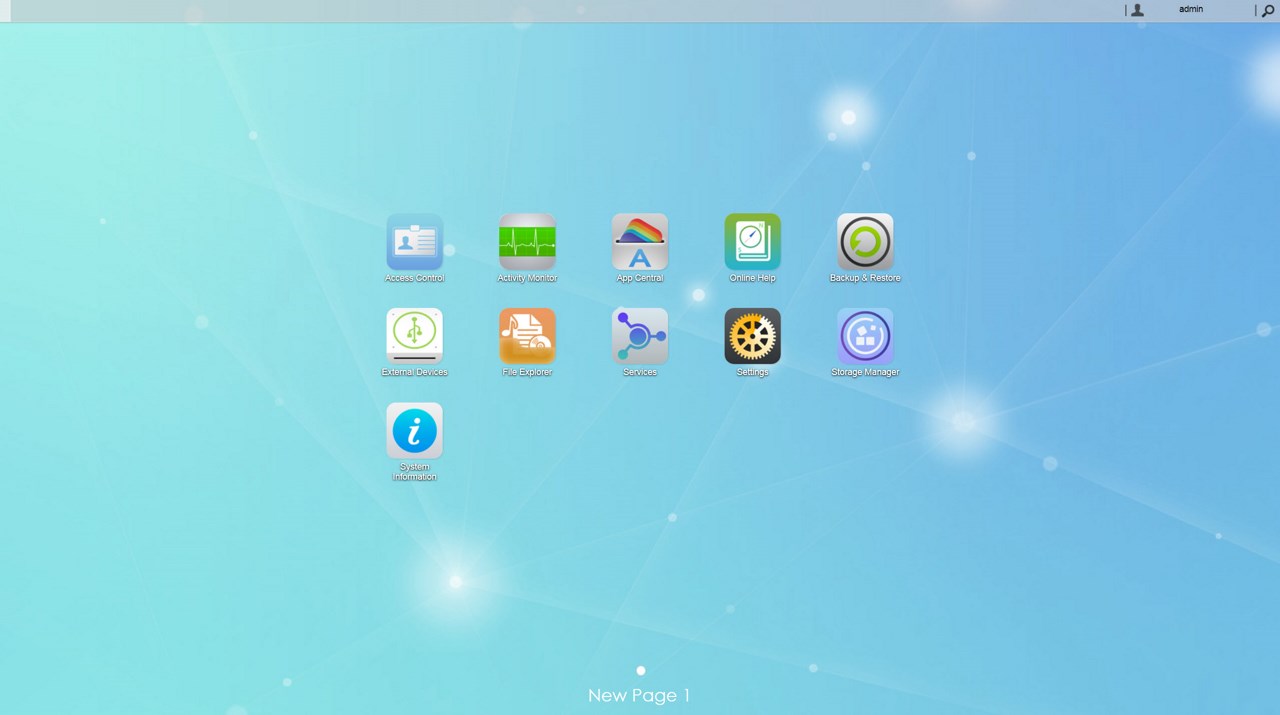Click the search magnifier icon

(x=1268, y=11)
